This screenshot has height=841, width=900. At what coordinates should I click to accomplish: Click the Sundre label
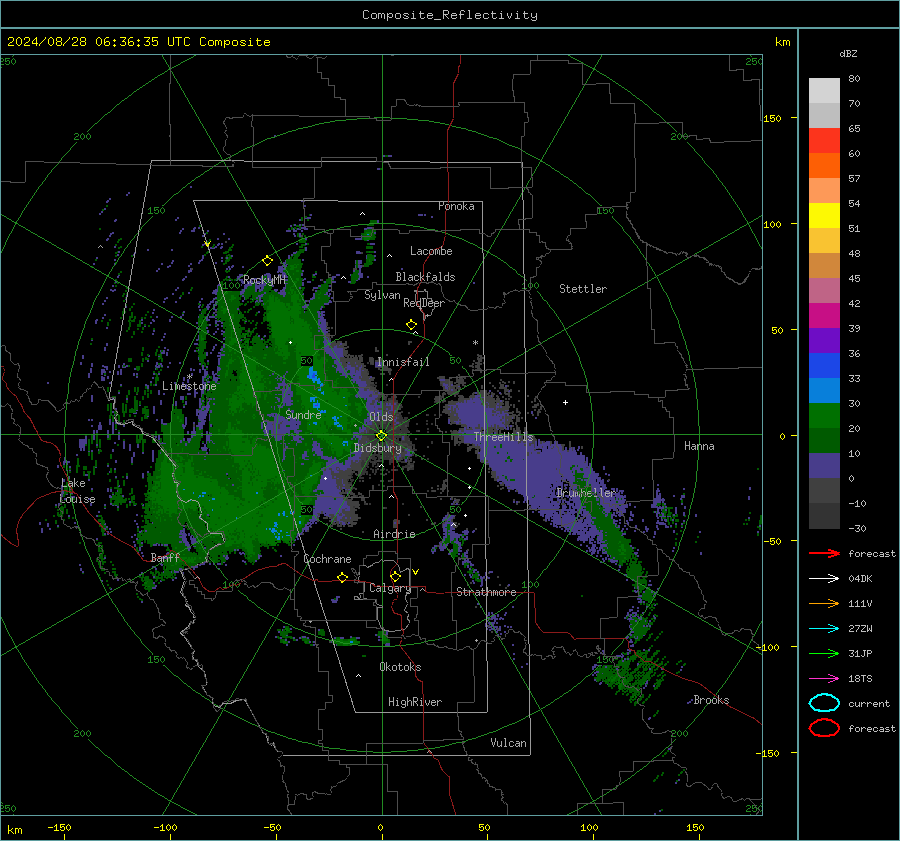[303, 415]
